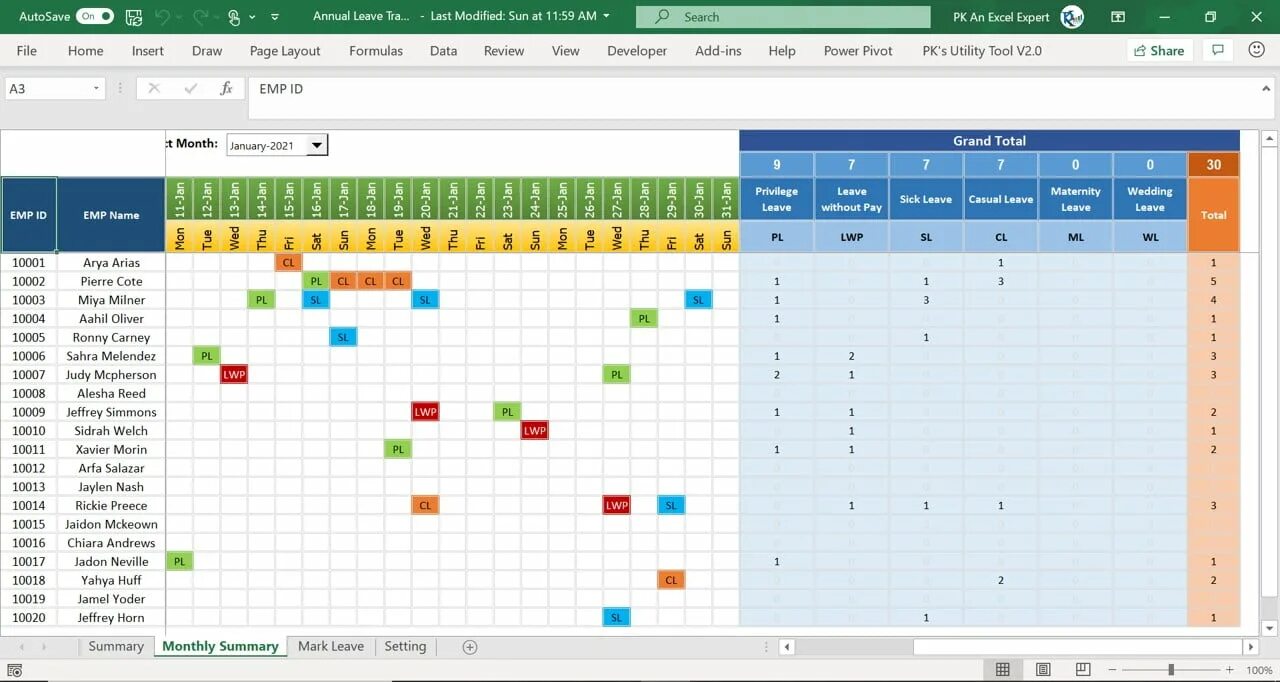The height and width of the screenshot is (682, 1280).
Task: Click Sahra Melendez's green PL cell
Action: (206, 356)
